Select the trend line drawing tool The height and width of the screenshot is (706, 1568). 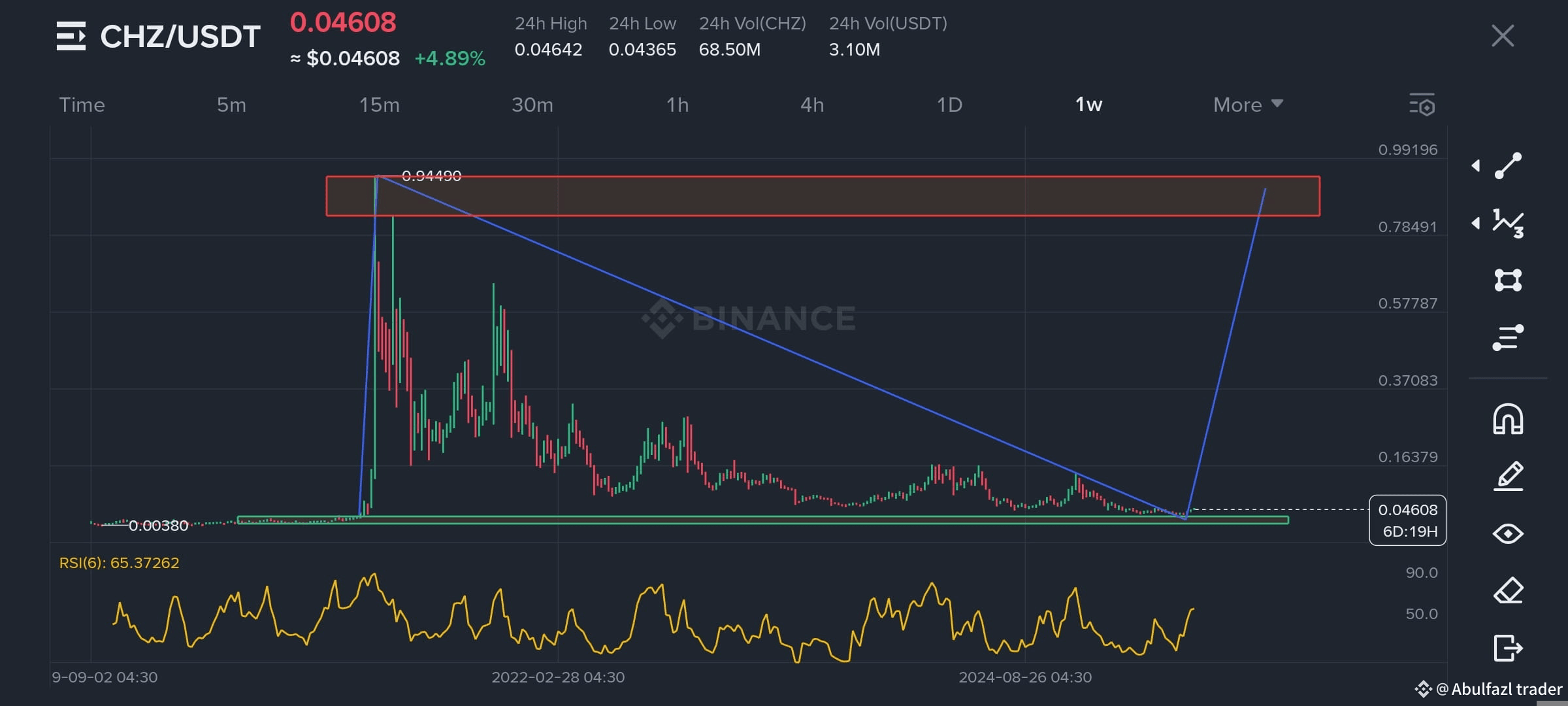click(x=1508, y=165)
